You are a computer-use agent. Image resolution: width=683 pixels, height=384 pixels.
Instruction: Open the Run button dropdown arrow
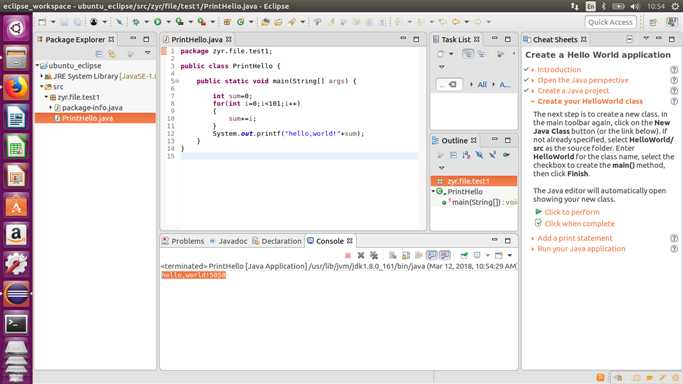click(x=168, y=22)
